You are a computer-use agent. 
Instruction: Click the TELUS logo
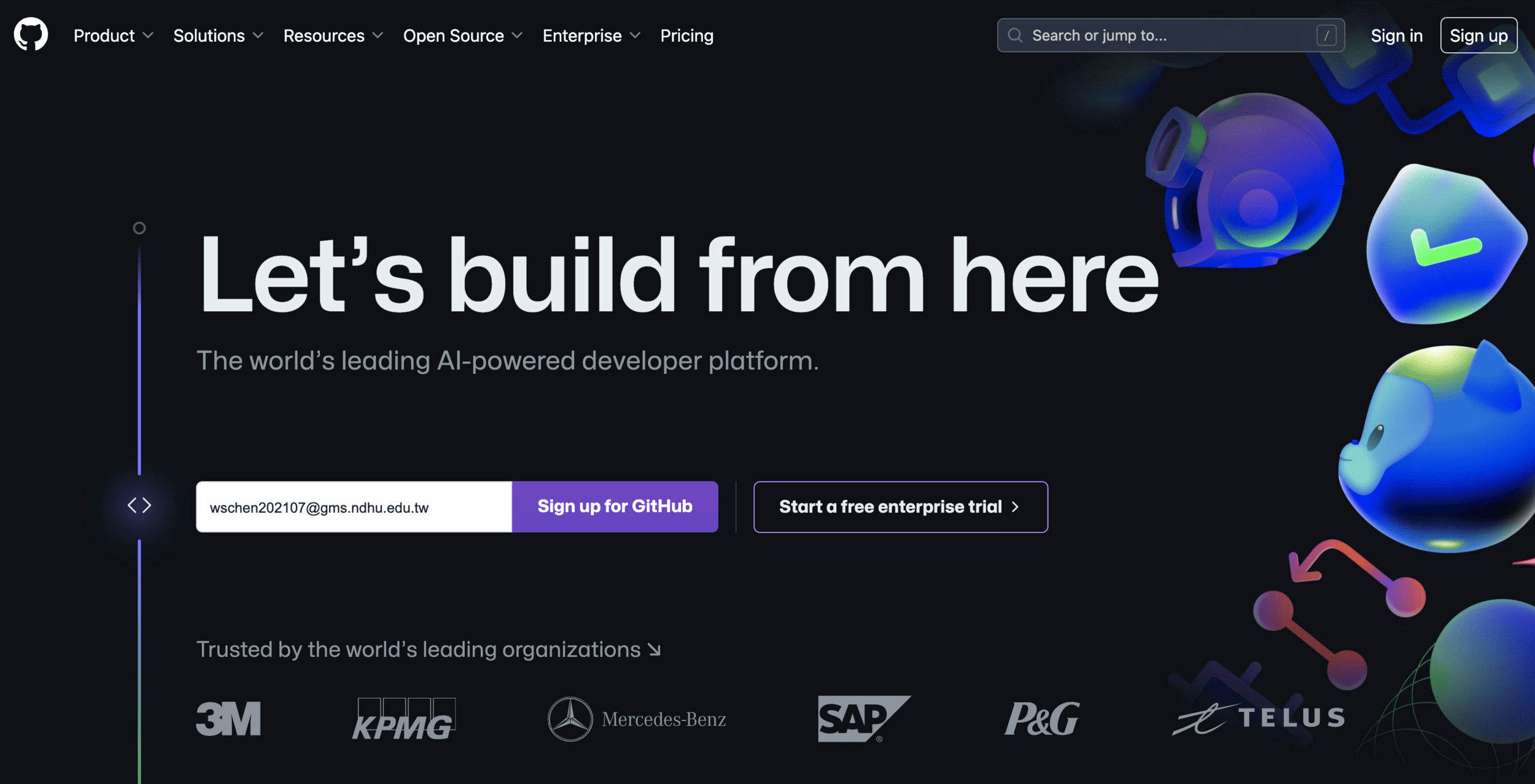click(x=1259, y=718)
